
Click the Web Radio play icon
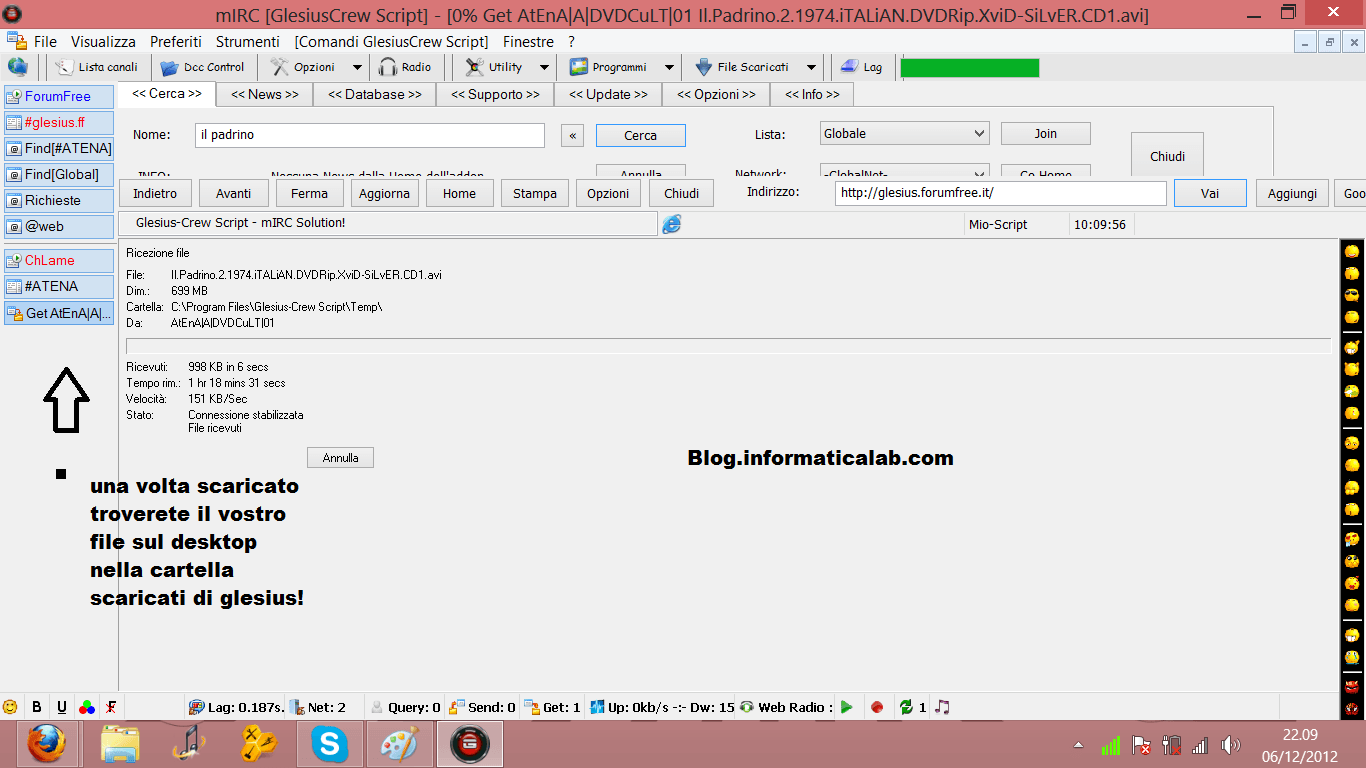(847, 707)
